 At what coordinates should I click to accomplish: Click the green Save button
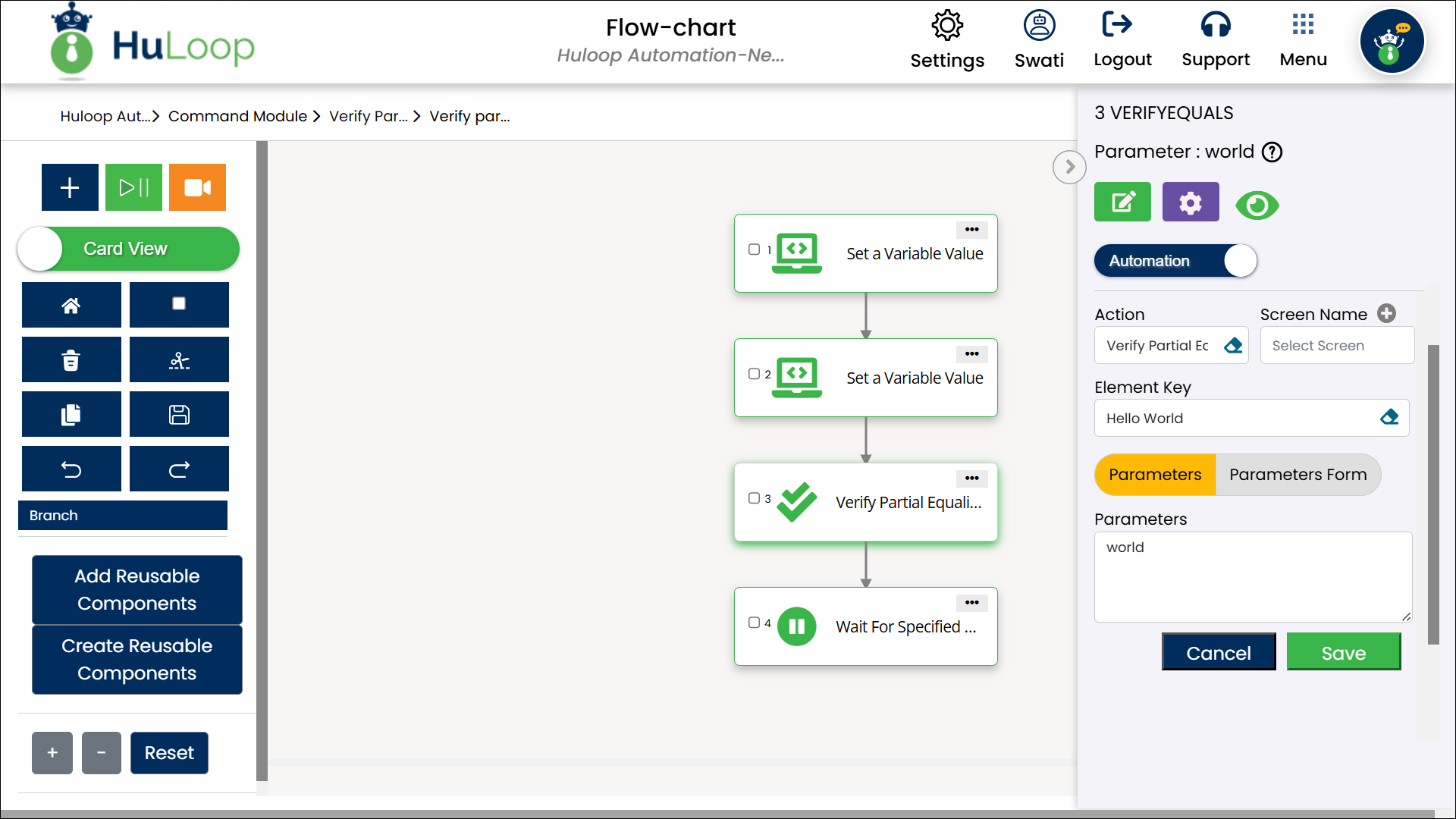(x=1343, y=653)
